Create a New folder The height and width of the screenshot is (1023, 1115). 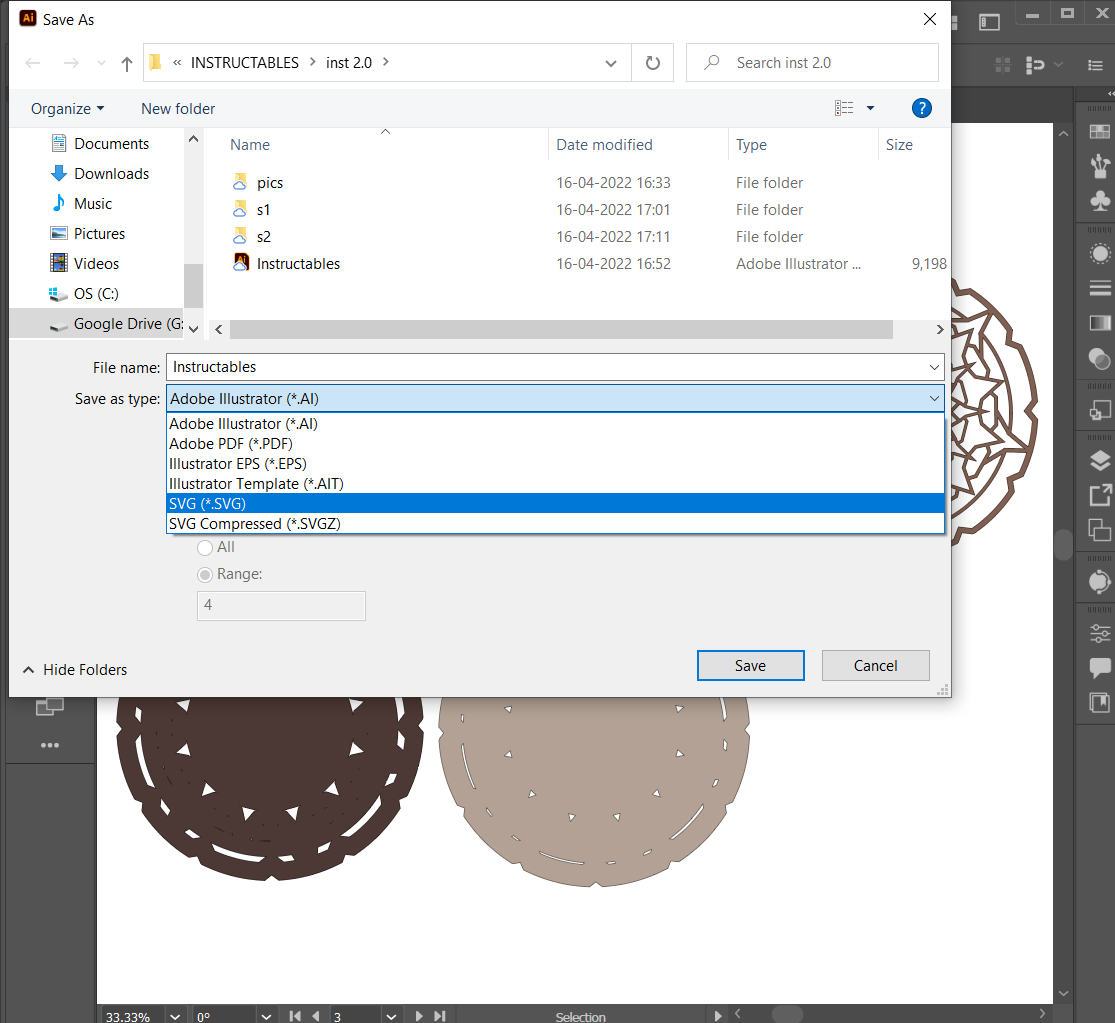178,109
